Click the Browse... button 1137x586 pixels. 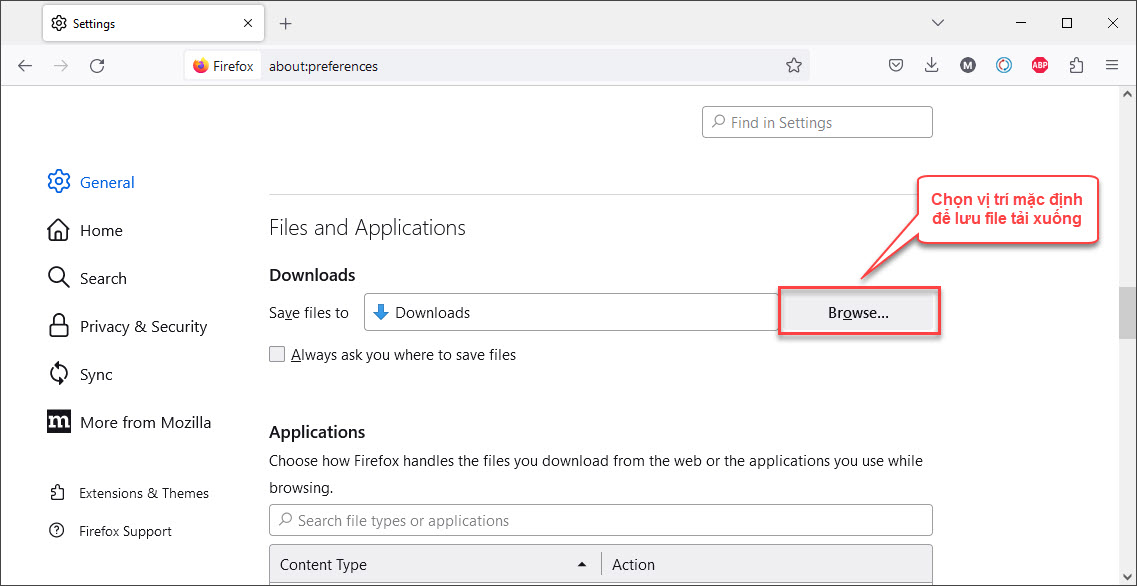(858, 312)
